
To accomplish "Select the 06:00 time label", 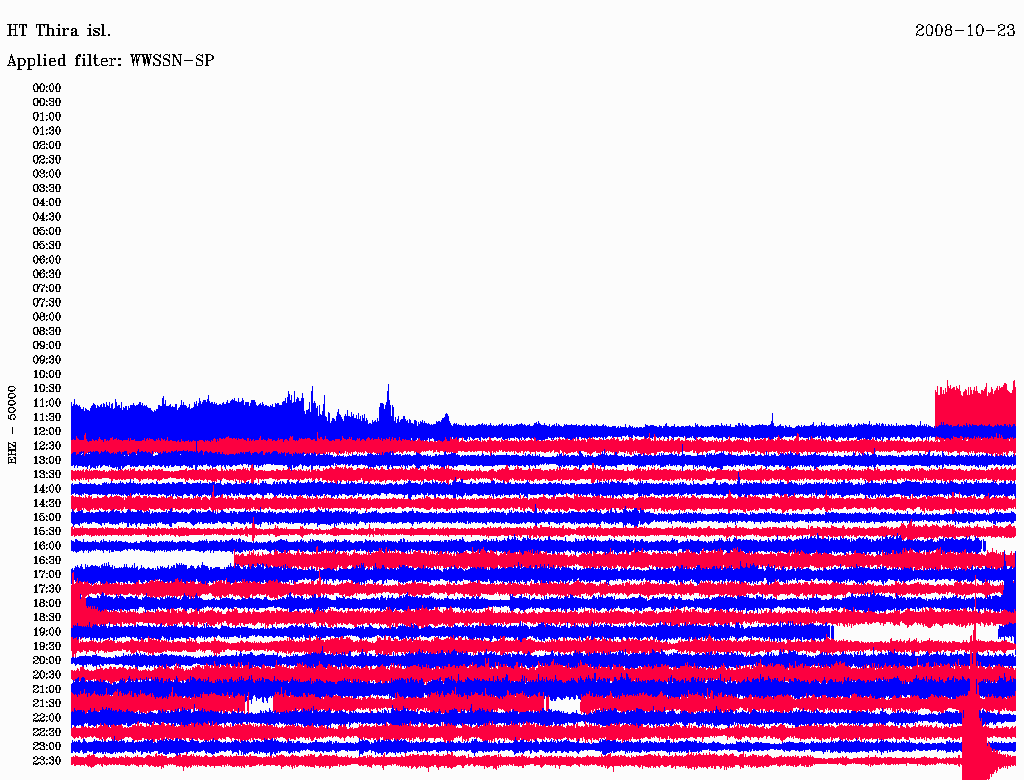I will pos(47,260).
